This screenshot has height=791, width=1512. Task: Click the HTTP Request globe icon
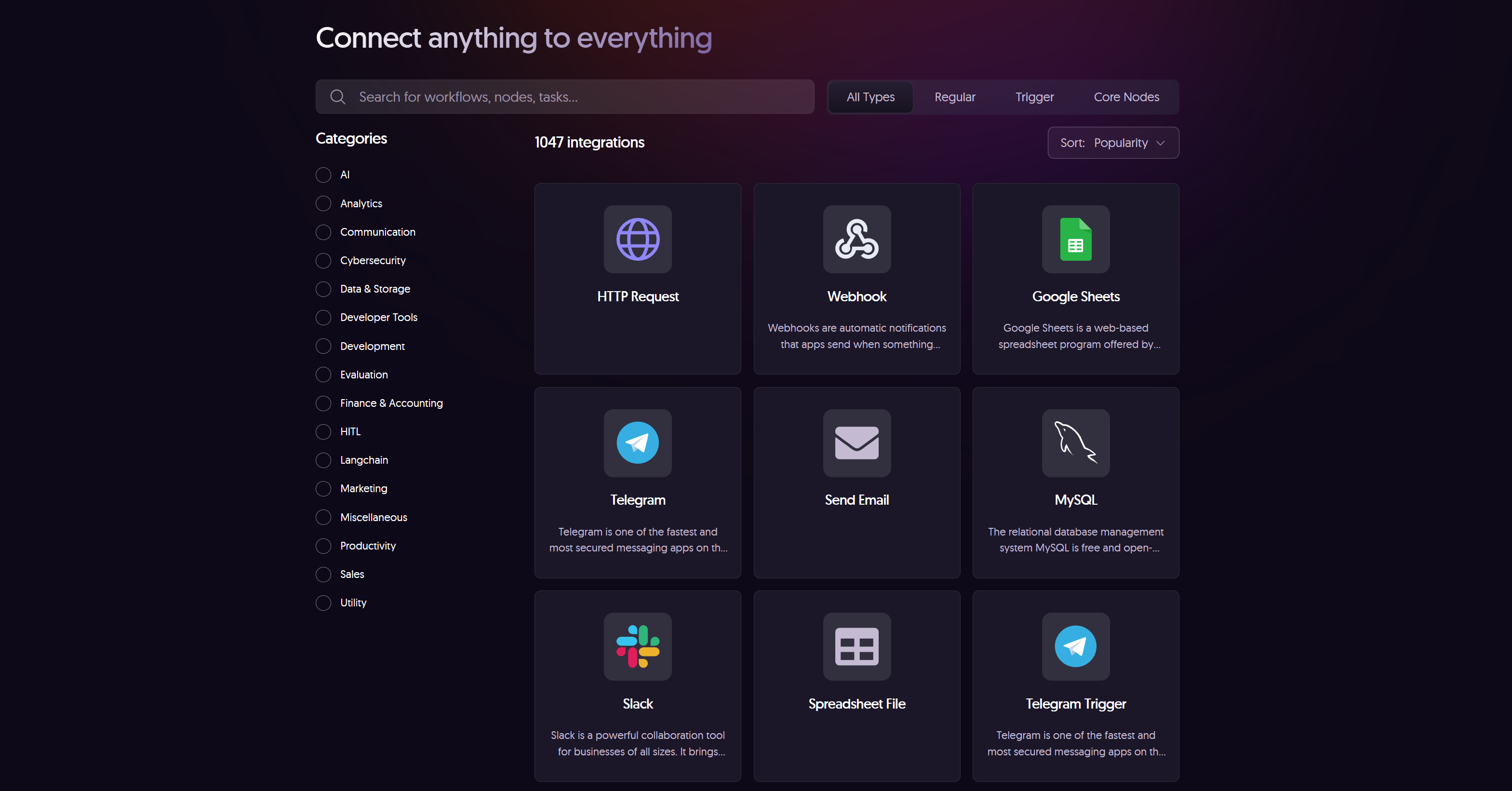(x=638, y=239)
